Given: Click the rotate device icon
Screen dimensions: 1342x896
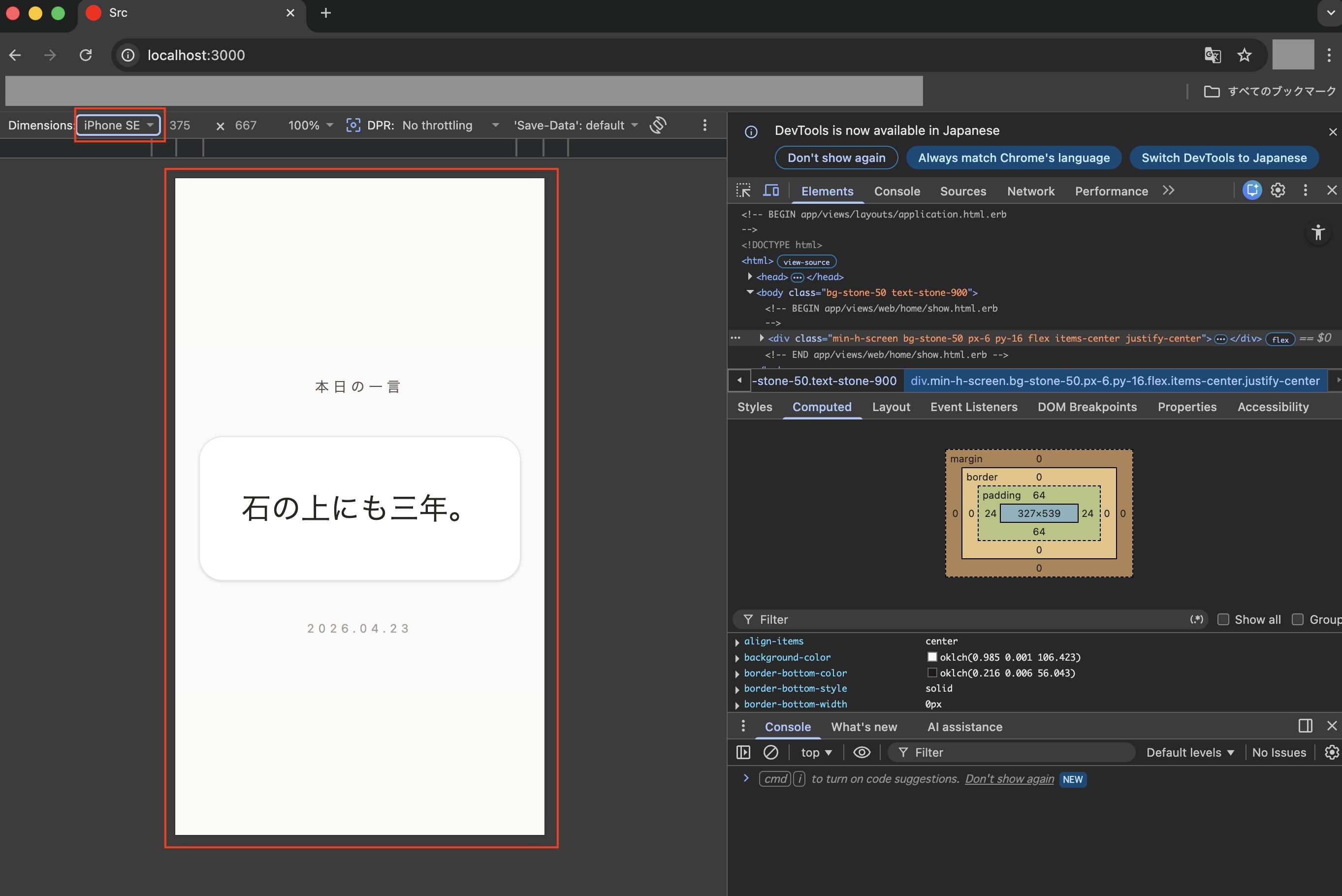Looking at the screenshot, I should [658, 125].
